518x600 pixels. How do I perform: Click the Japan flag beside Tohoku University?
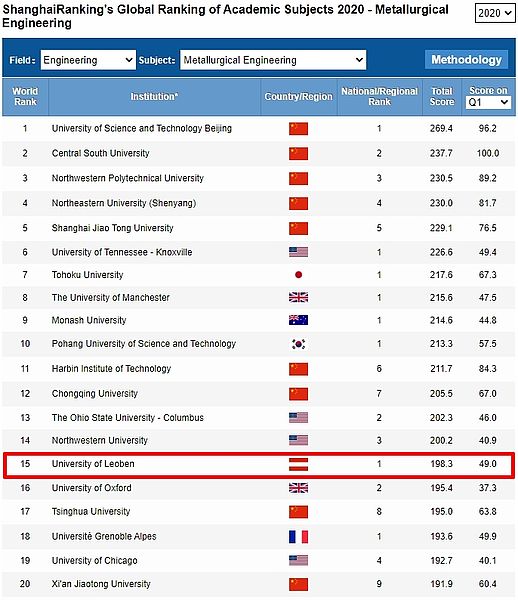298,275
